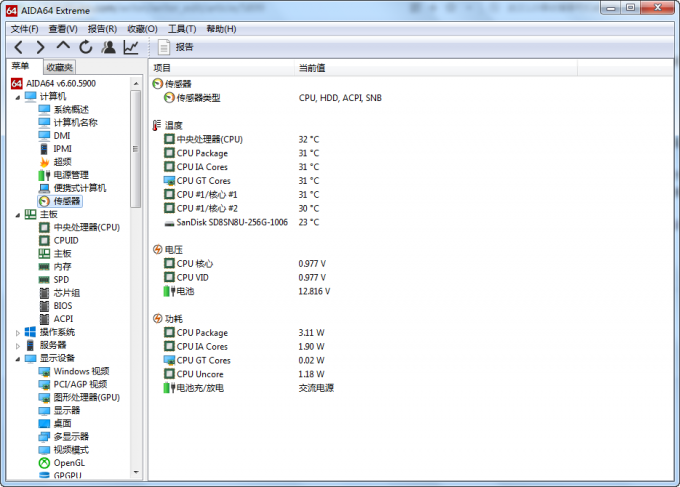Switch to the 收藏夹 (Favorites) tab
The height and width of the screenshot is (487, 680).
[x=59, y=67]
